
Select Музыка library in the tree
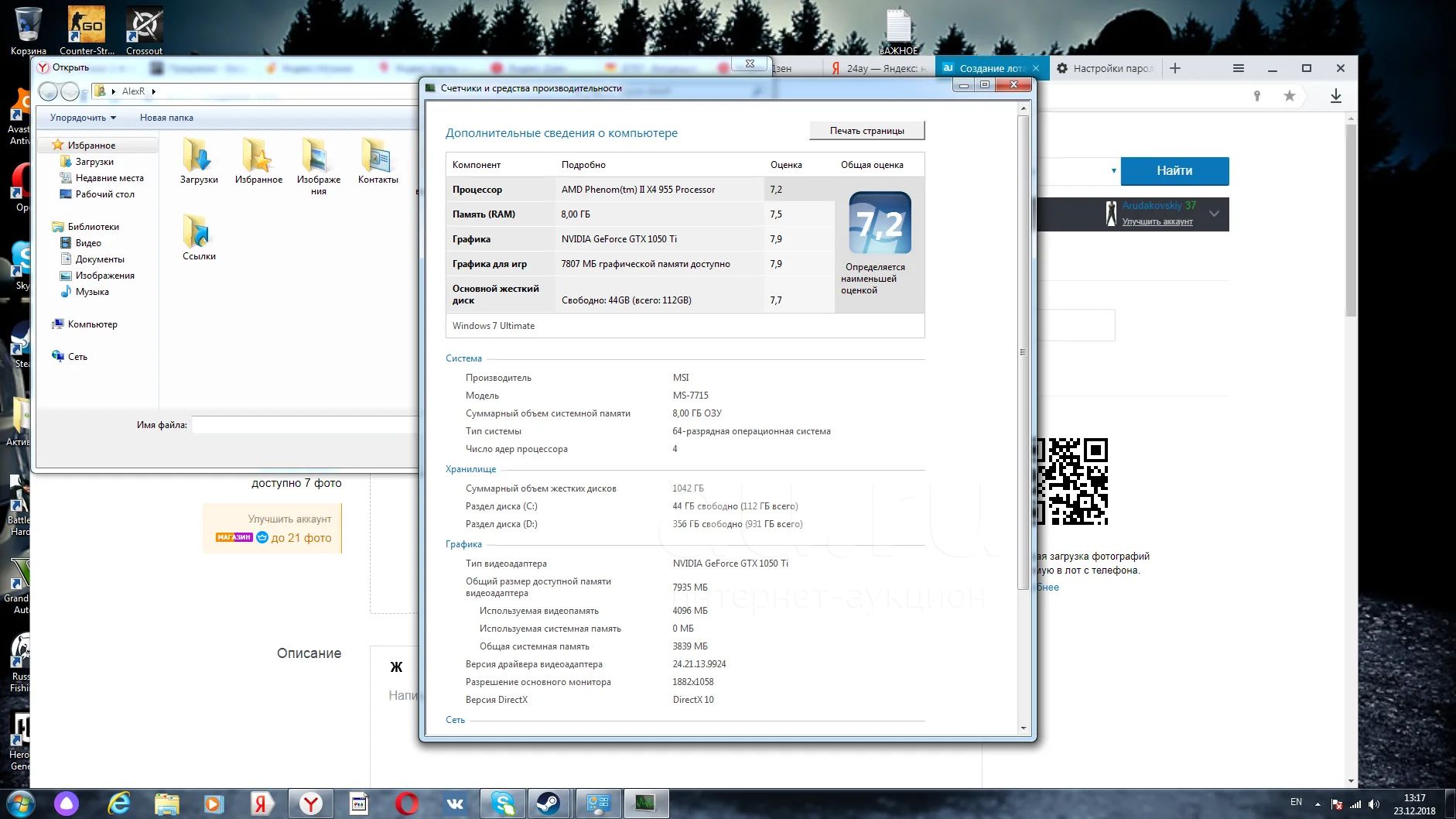pos(92,292)
